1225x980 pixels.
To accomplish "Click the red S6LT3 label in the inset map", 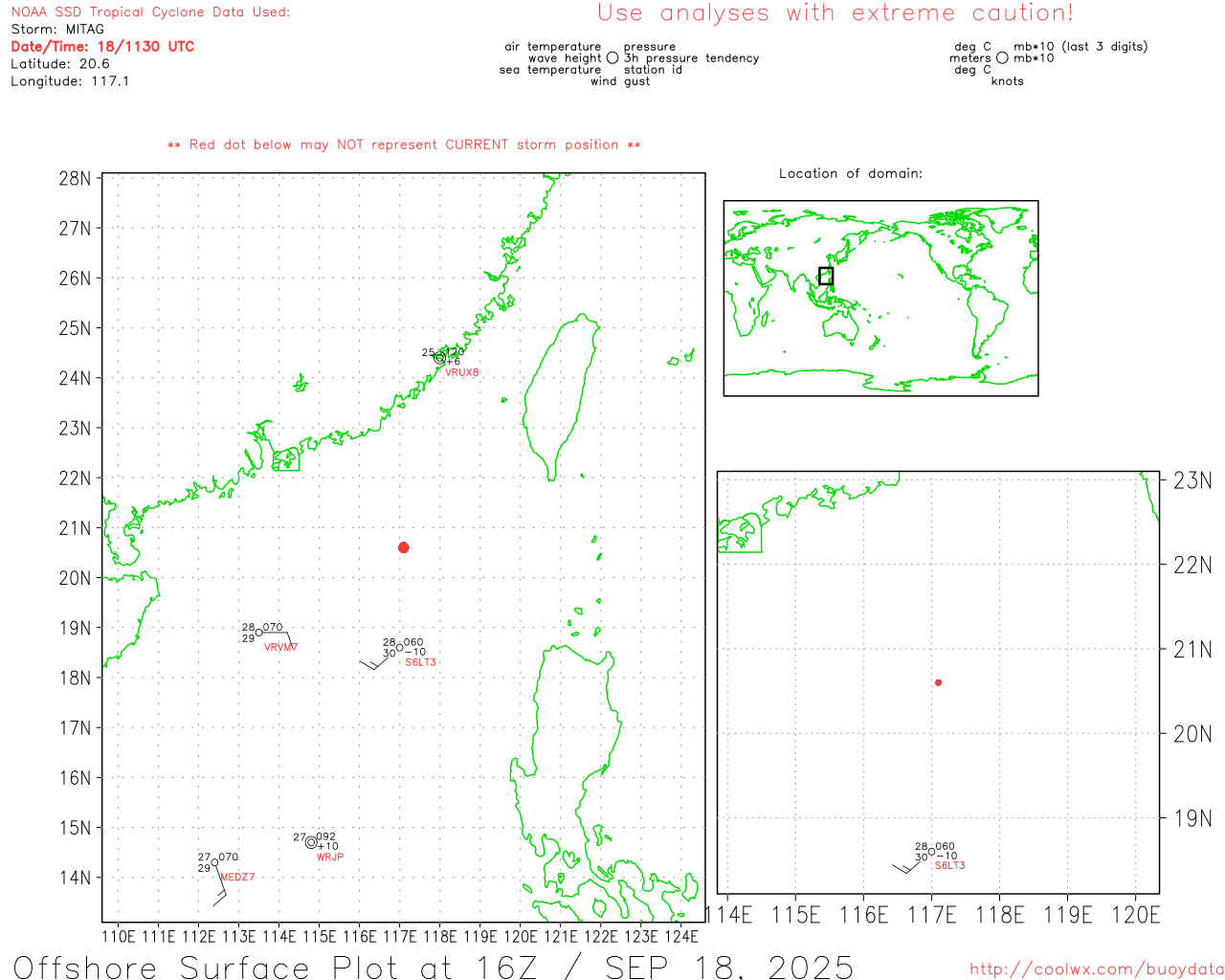I will (950, 865).
